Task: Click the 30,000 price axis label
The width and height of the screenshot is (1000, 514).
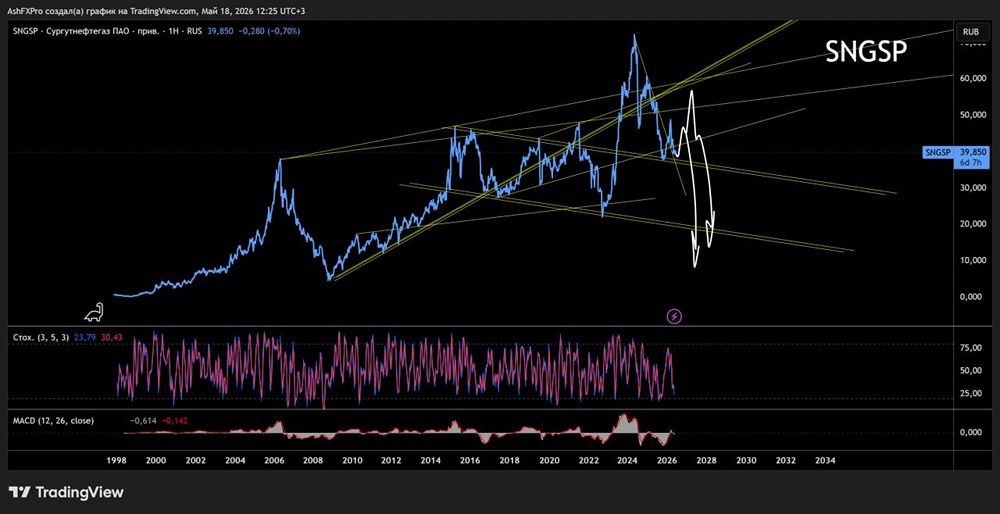Action: [x=974, y=187]
